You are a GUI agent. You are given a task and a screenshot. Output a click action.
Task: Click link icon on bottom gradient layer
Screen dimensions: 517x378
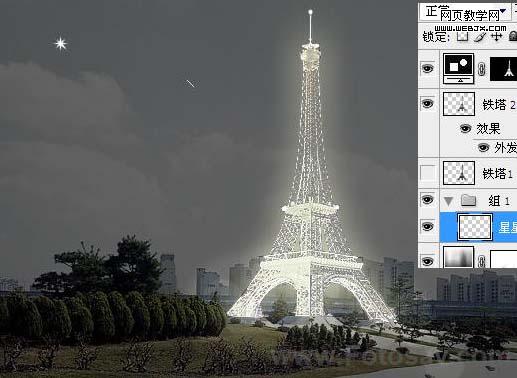click(x=481, y=261)
